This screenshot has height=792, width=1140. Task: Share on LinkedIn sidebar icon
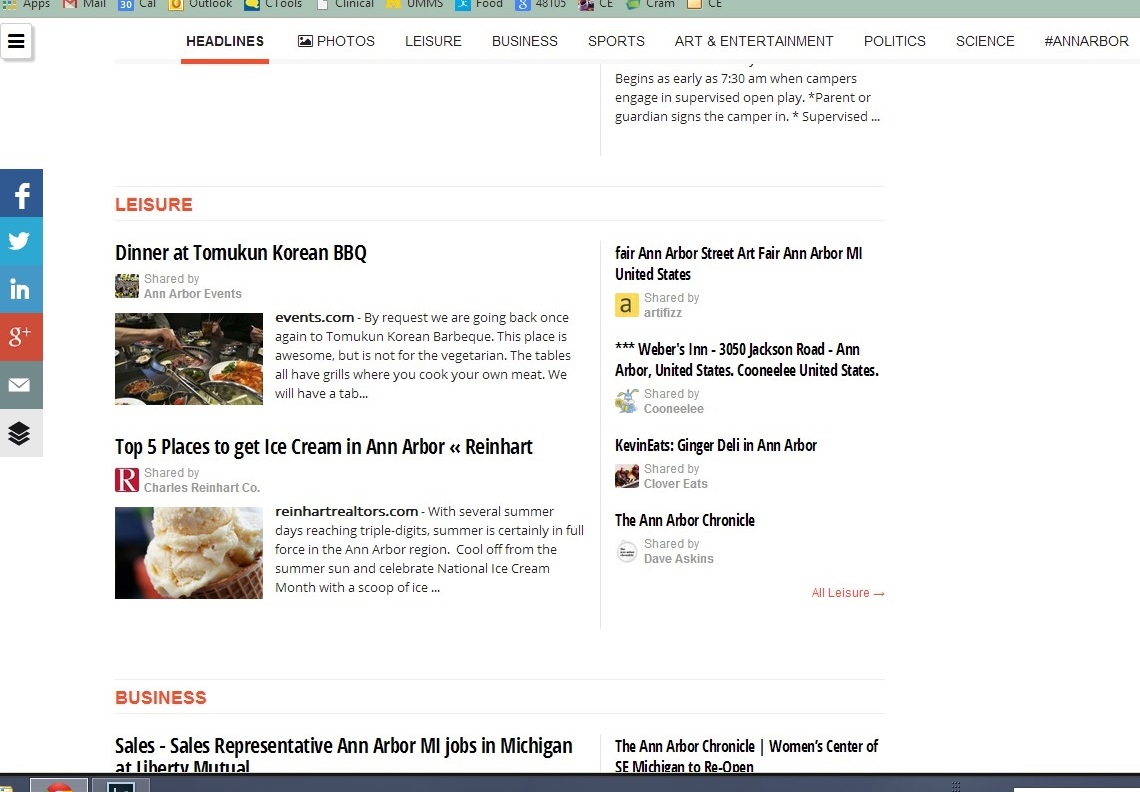click(x=21, y=290)
